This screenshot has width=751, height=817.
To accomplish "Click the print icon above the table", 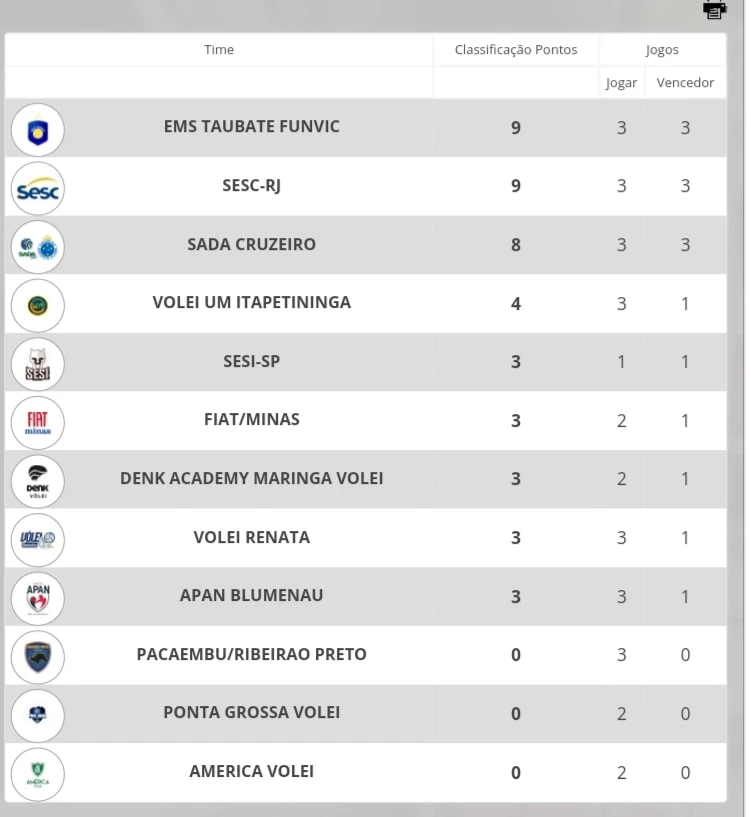I will (714, 9).
